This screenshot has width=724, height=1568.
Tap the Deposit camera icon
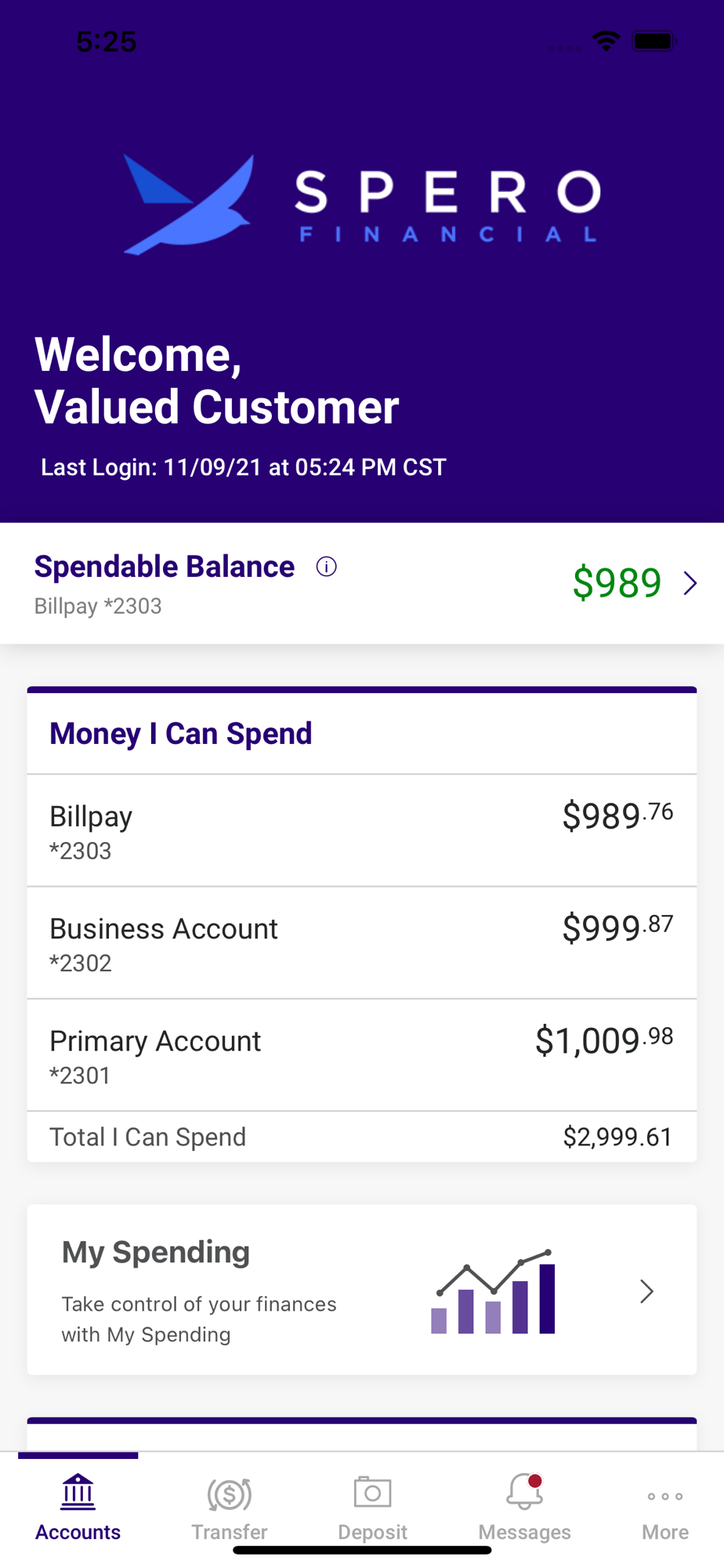click(372, 1492)
